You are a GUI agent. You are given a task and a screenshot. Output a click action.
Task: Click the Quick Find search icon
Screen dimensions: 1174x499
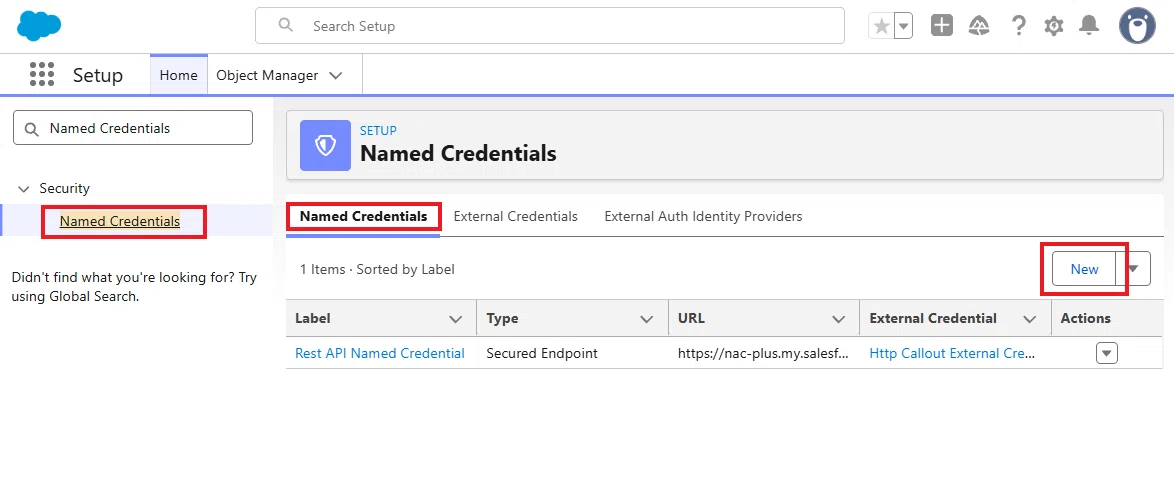pos(32,129)
